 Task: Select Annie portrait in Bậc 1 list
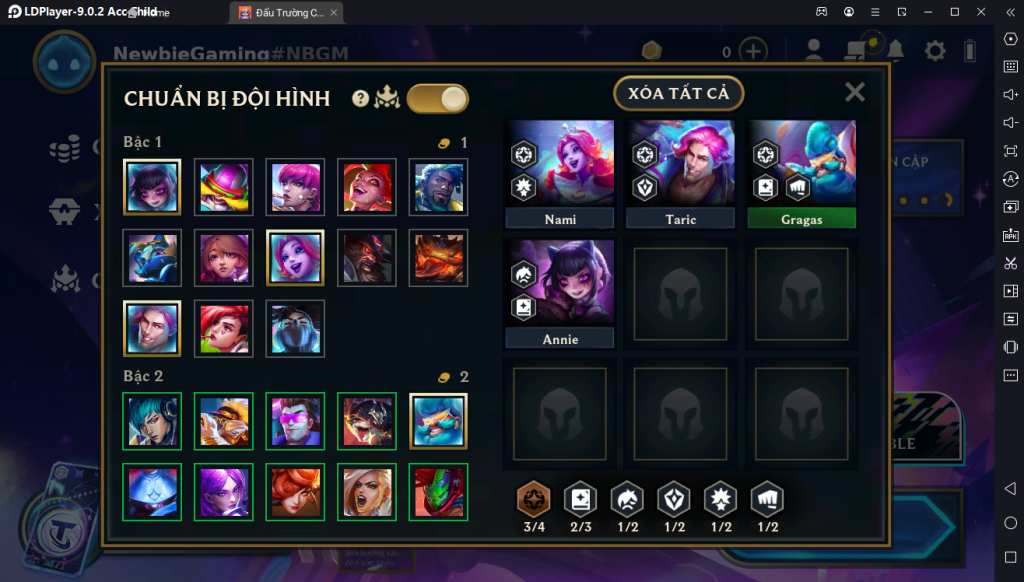click(x=152, y=187)
